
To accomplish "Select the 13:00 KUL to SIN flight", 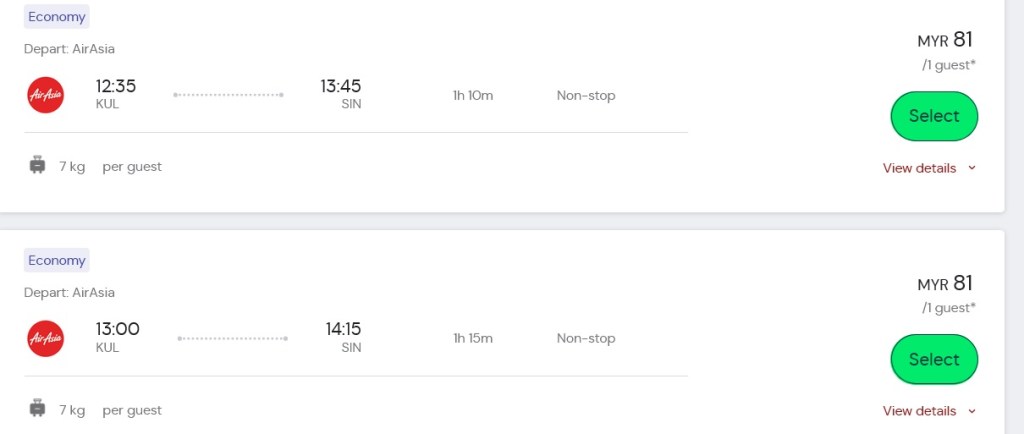I will pyautogui.click(x=933, y=359).
